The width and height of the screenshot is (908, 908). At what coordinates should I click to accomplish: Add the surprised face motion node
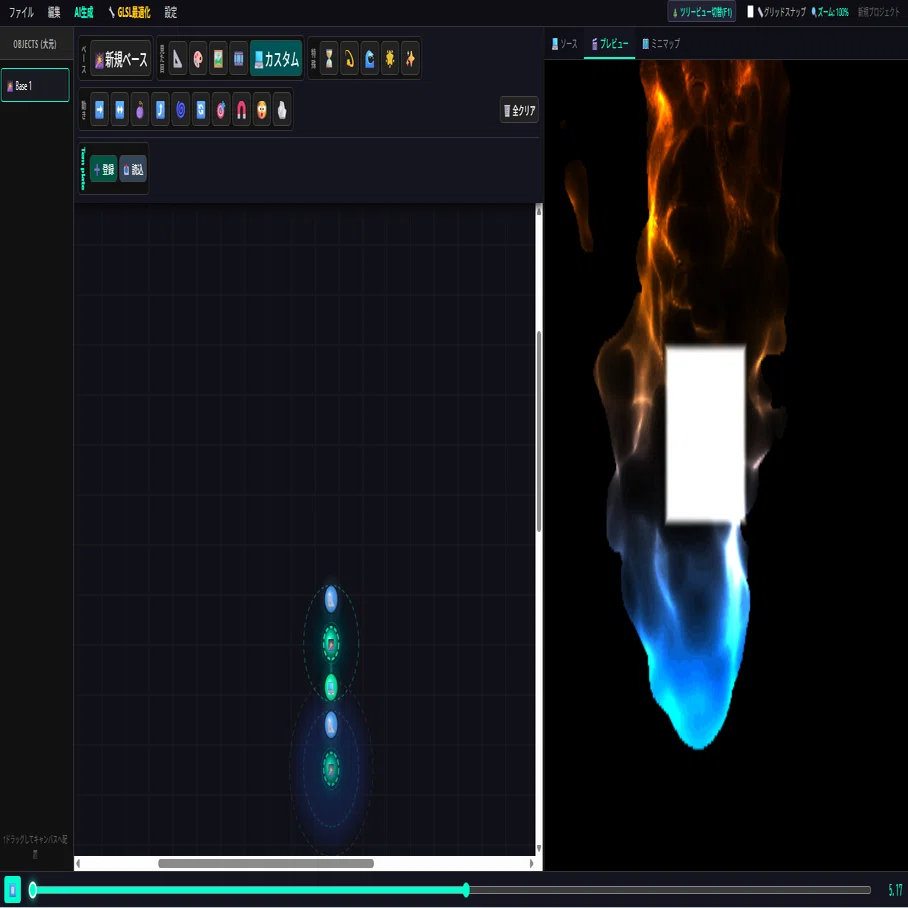pyautogui.click(x=262, y=109)
